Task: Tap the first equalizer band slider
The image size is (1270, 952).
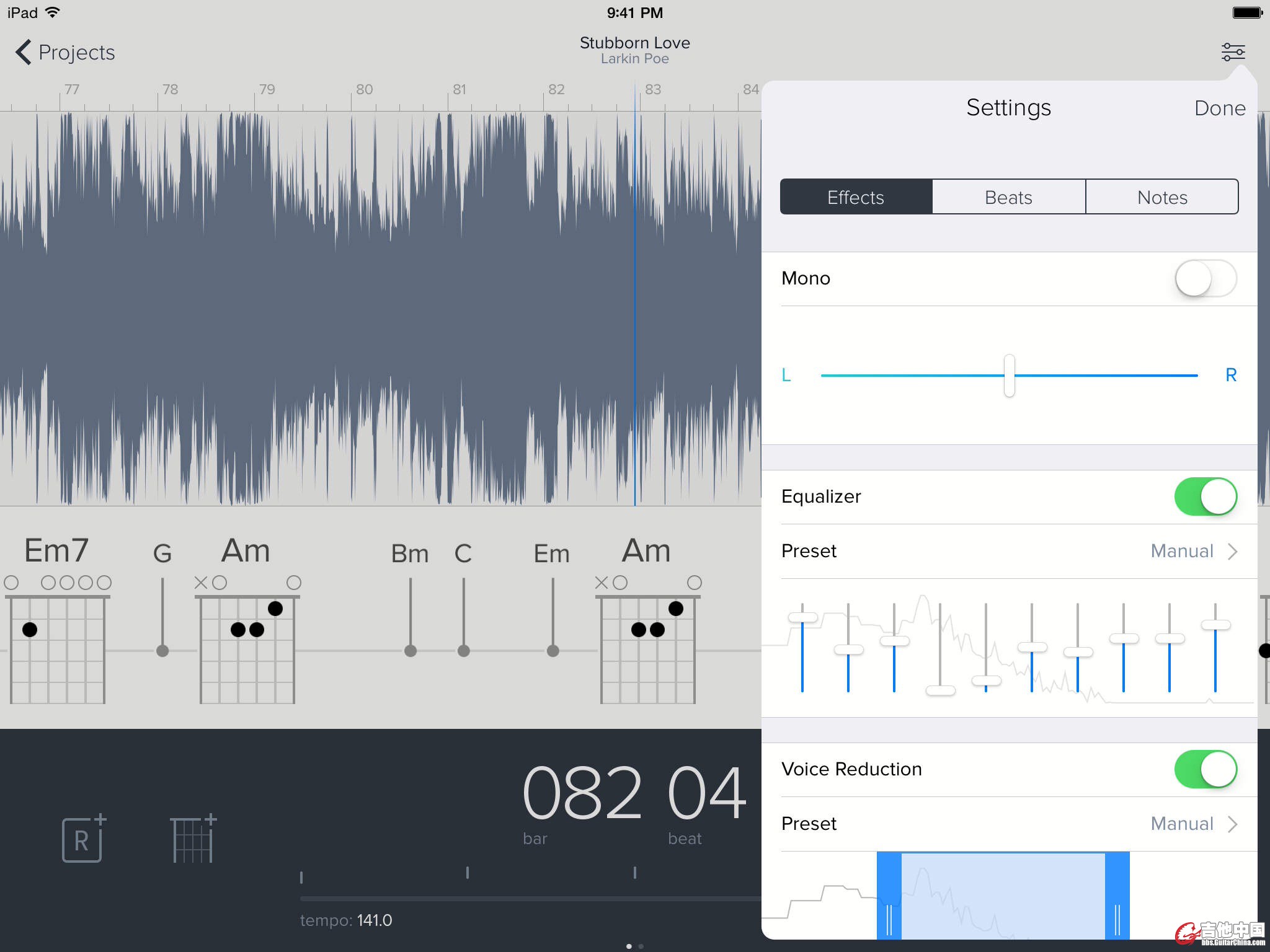Action: 802,617
